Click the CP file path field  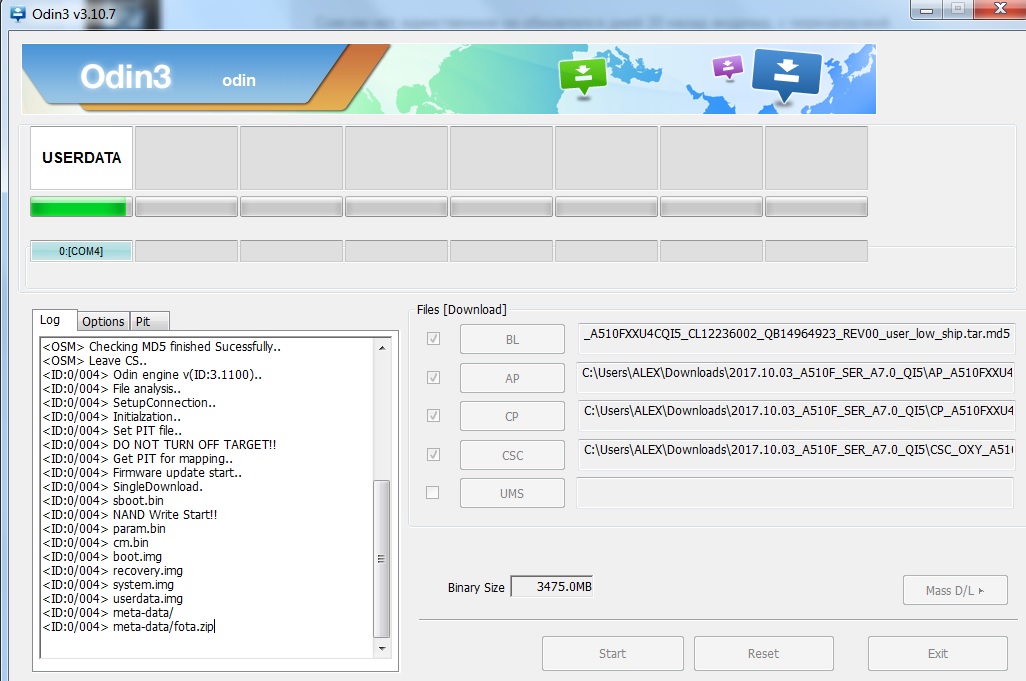coord(796,415)
